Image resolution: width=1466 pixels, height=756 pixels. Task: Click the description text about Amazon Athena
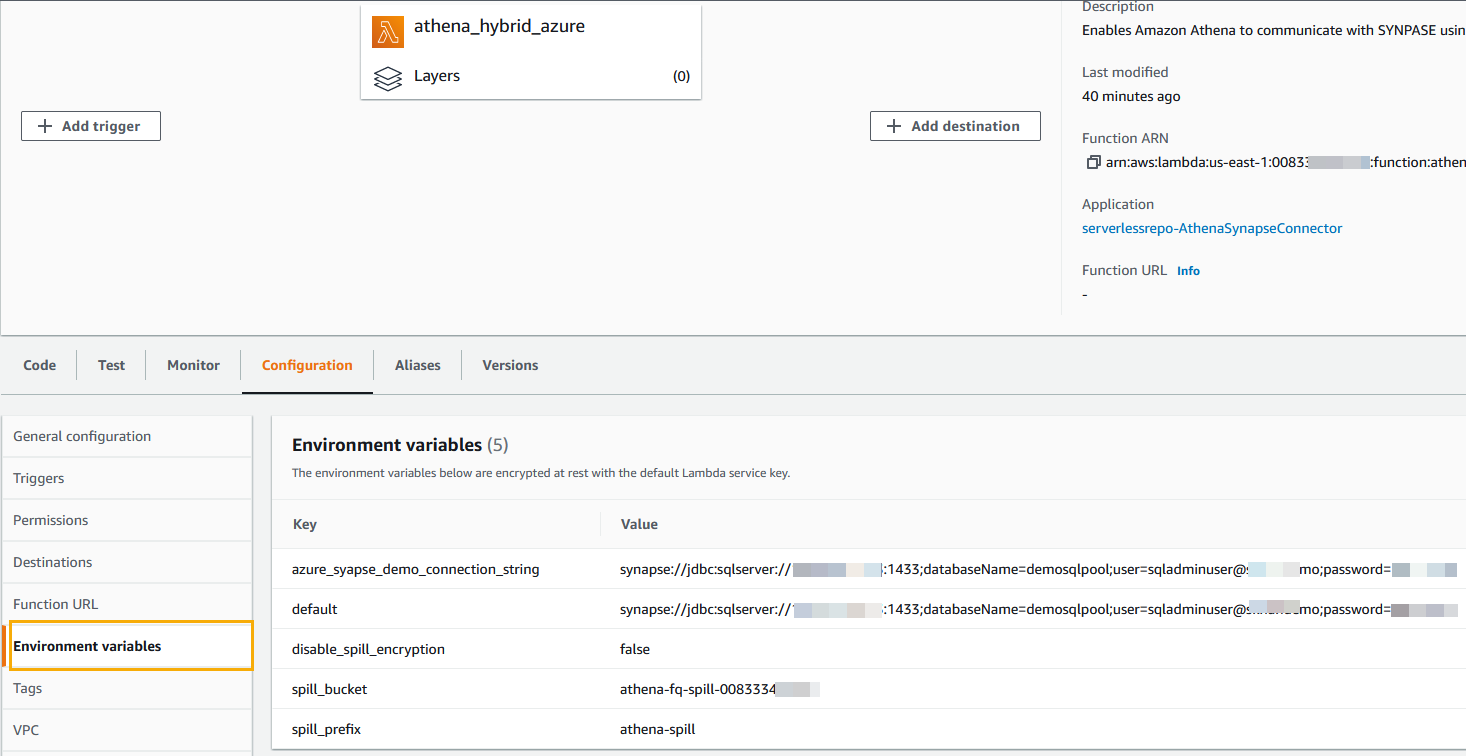pos(1274,30)
